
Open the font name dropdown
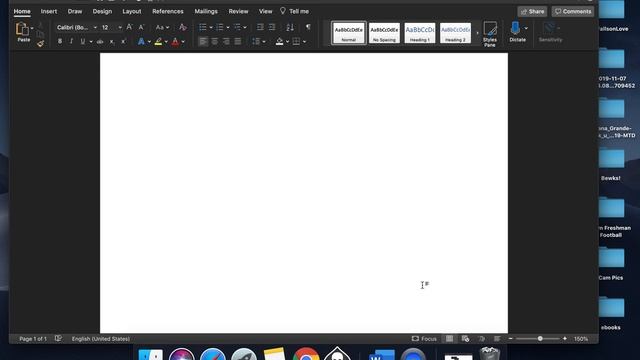coord(95,27)
